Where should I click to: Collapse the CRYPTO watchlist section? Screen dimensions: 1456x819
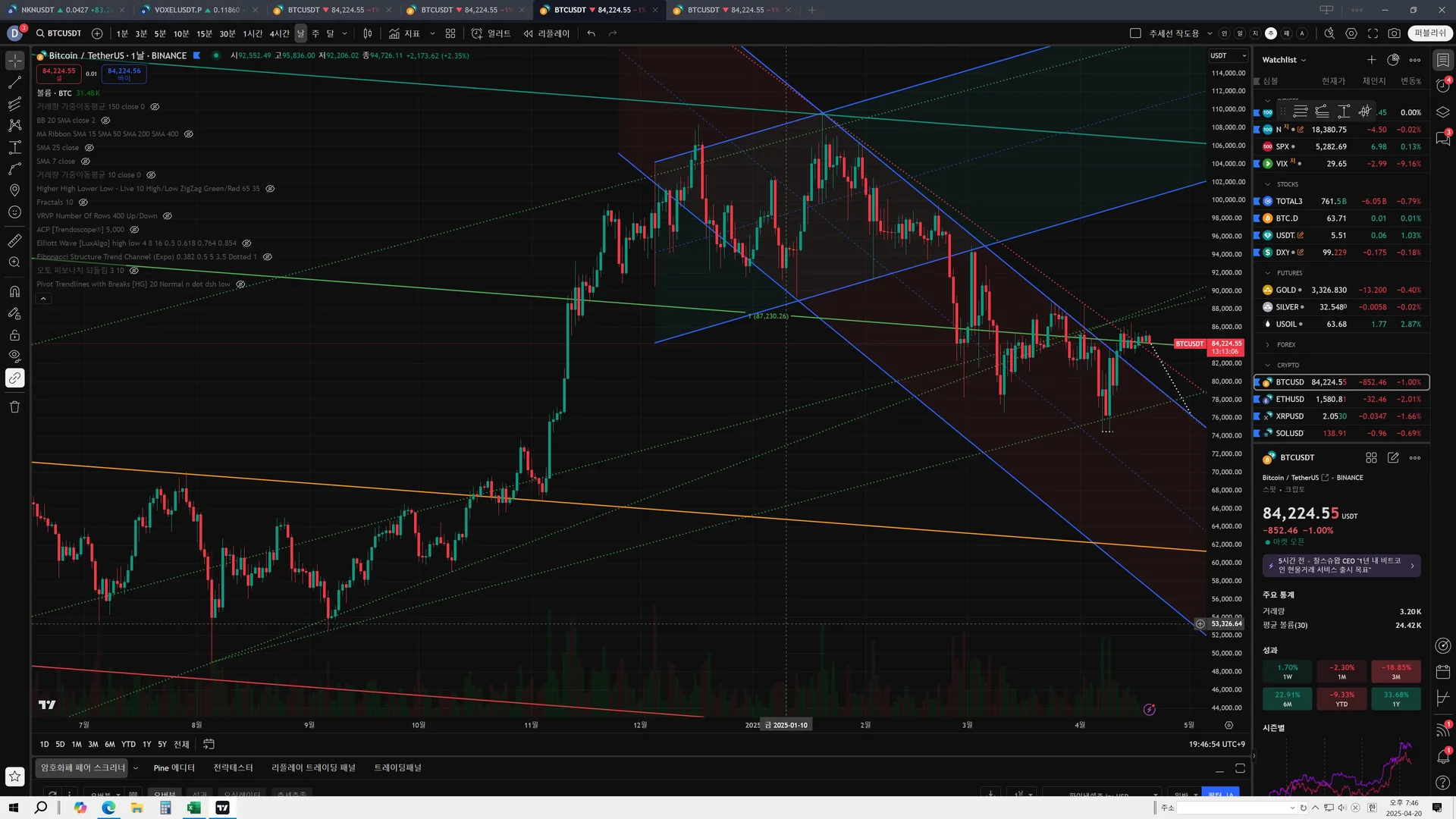(x=1268, y=365)
